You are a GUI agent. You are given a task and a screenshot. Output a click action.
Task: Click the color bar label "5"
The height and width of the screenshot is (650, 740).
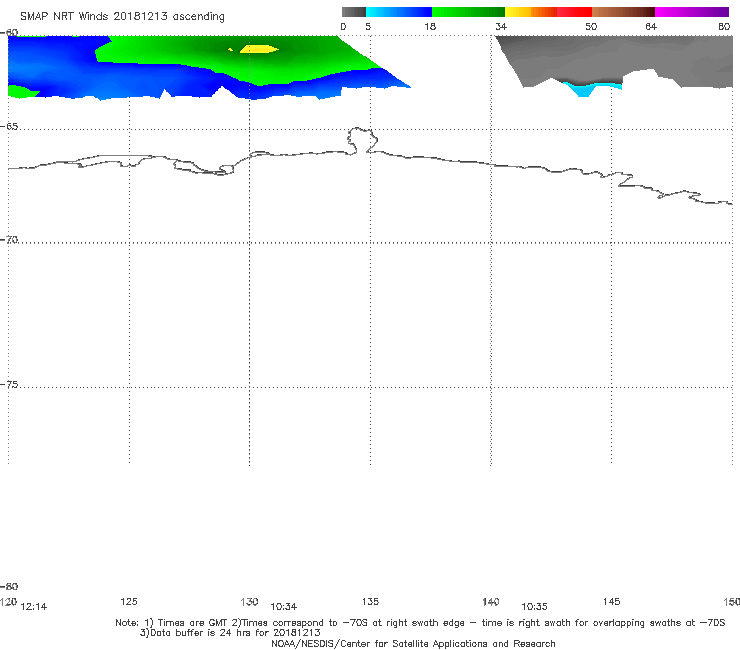pyautogui.click(x=368, y=26)
